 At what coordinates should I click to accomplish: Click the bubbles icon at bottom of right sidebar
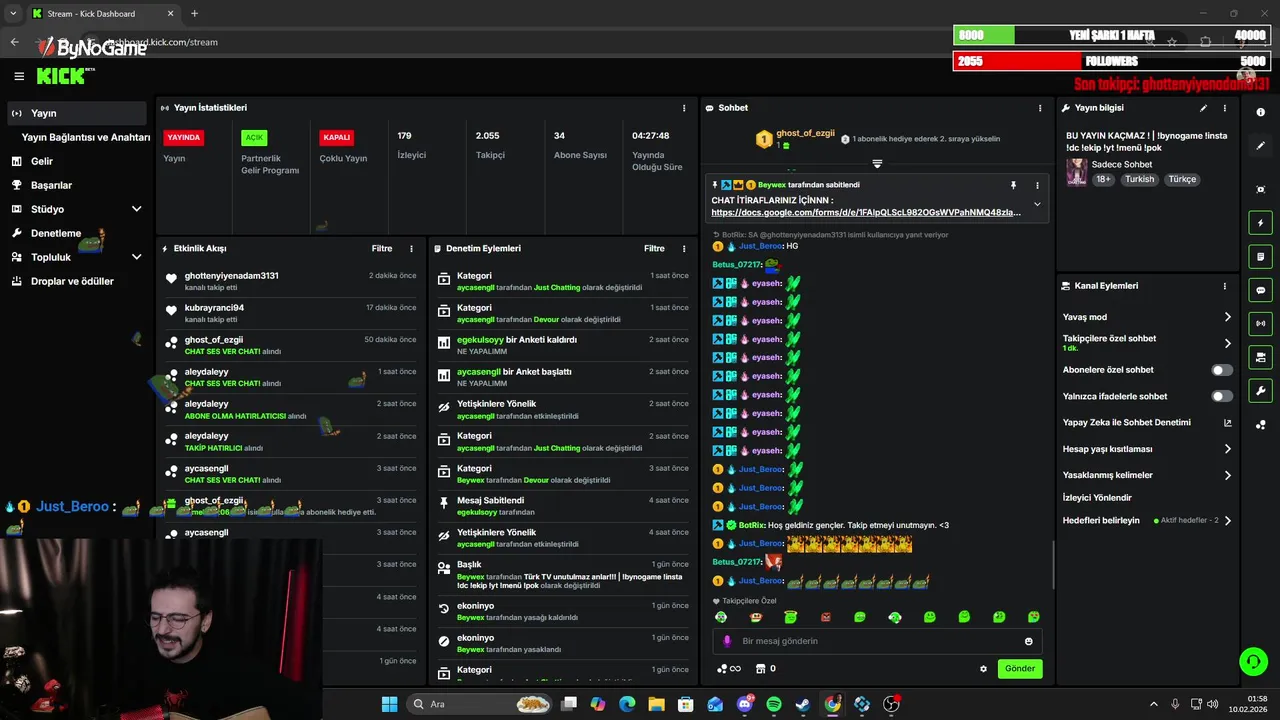1261,424
